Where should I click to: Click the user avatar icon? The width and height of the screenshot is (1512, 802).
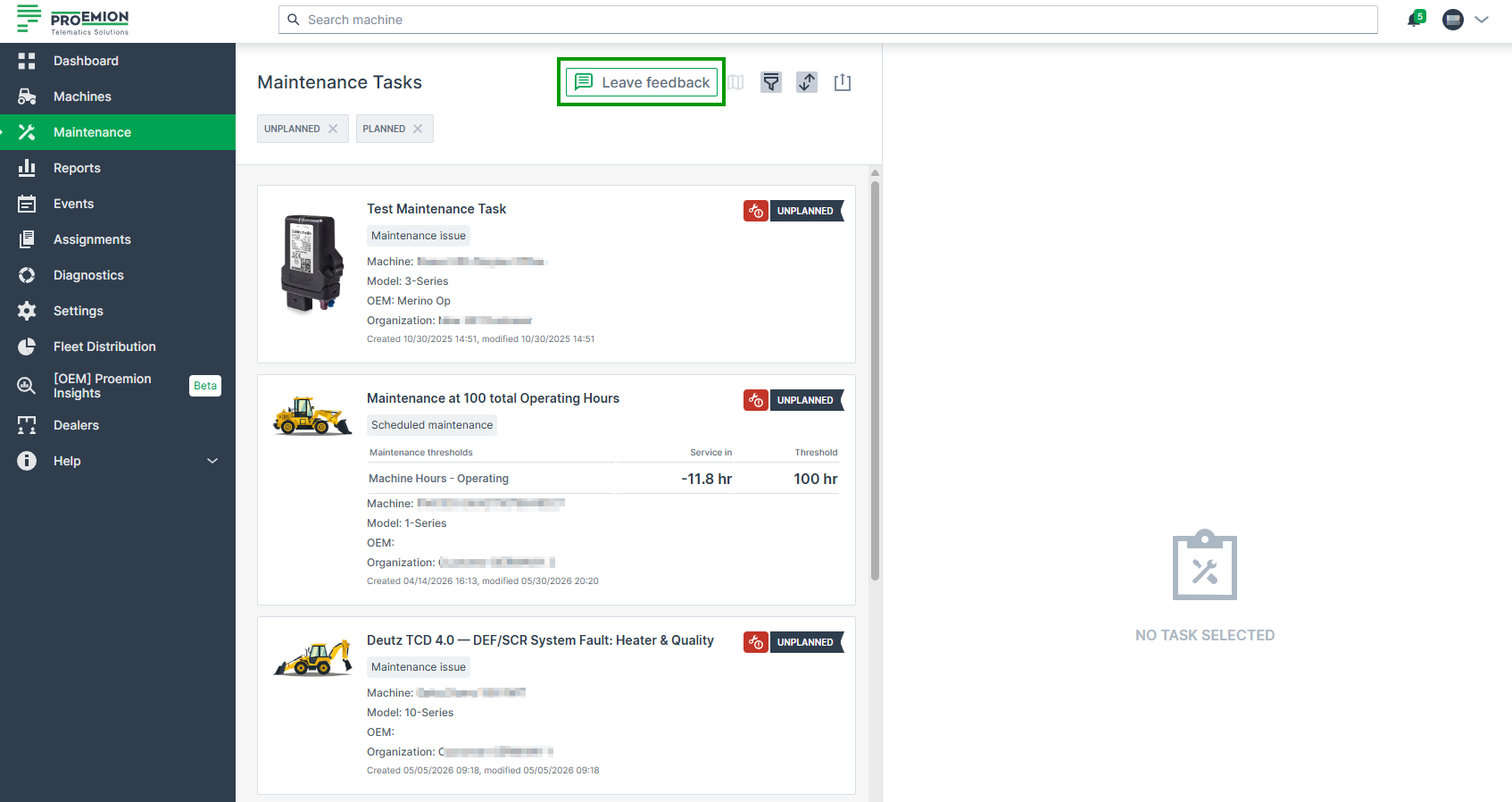(1453, 20)
